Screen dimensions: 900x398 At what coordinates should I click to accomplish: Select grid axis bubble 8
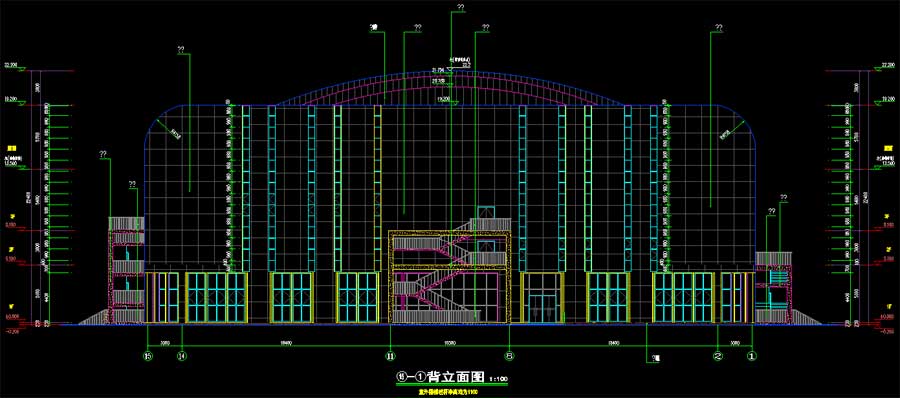click(x=510, y=356)
